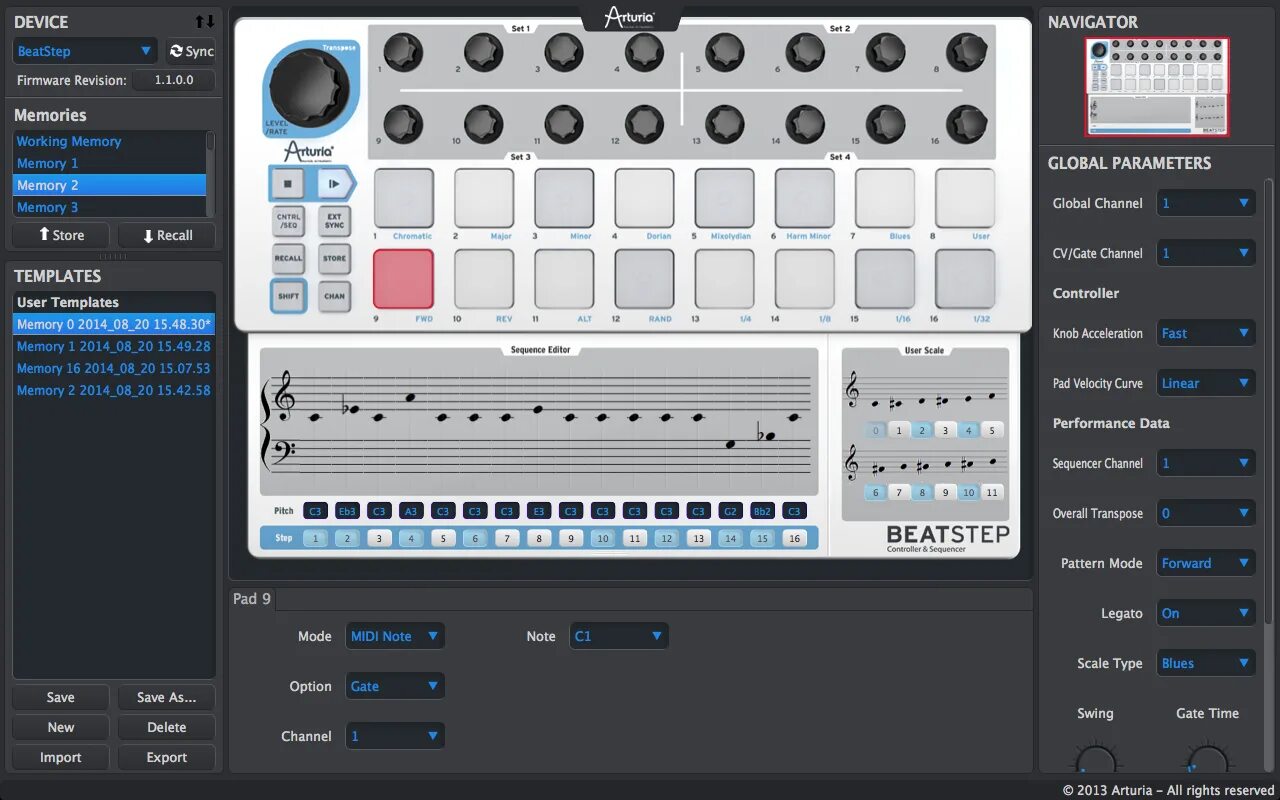Screen dimensions: 1280x800
Task: Toggle the SHIFT button
Action: 288,296
